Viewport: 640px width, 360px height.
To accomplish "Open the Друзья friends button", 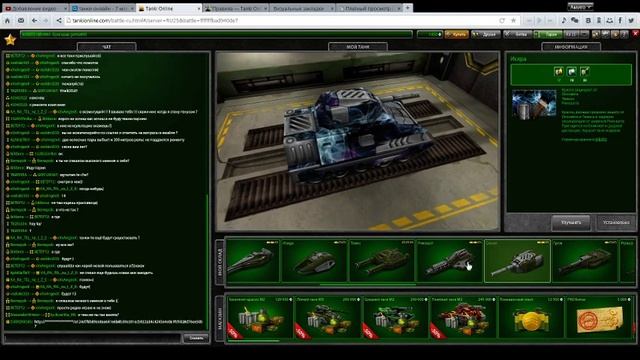I will tap(486, 35).
